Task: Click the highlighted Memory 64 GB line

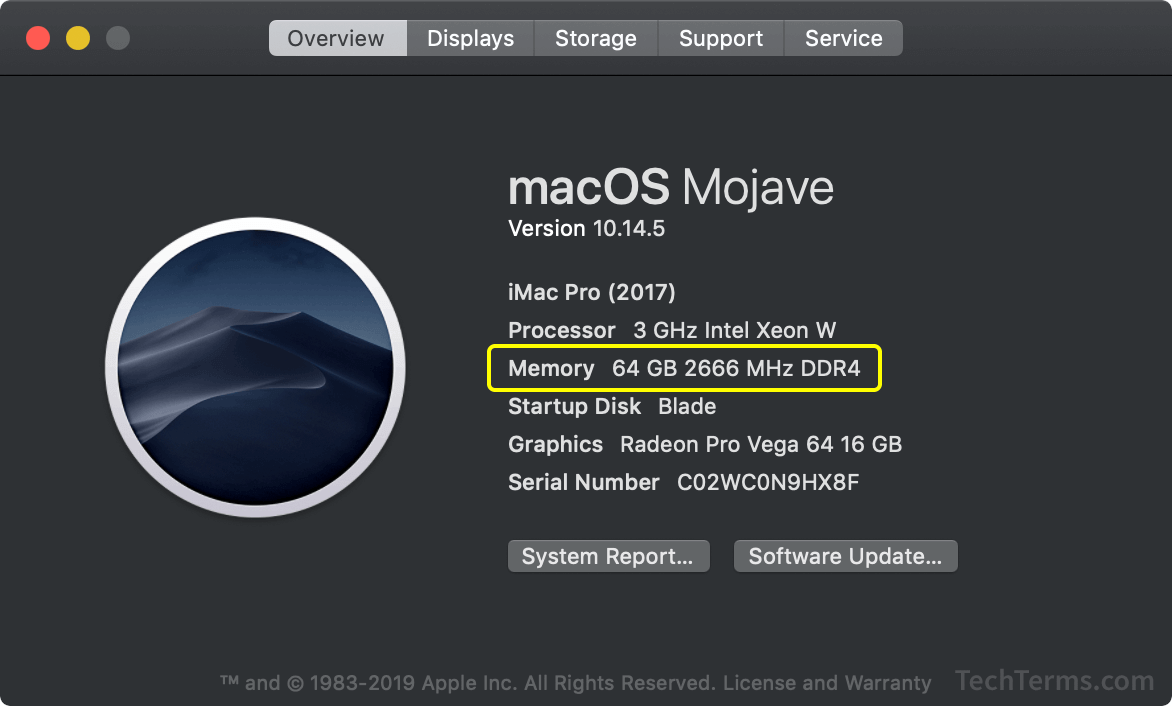Action: [684, 368]
